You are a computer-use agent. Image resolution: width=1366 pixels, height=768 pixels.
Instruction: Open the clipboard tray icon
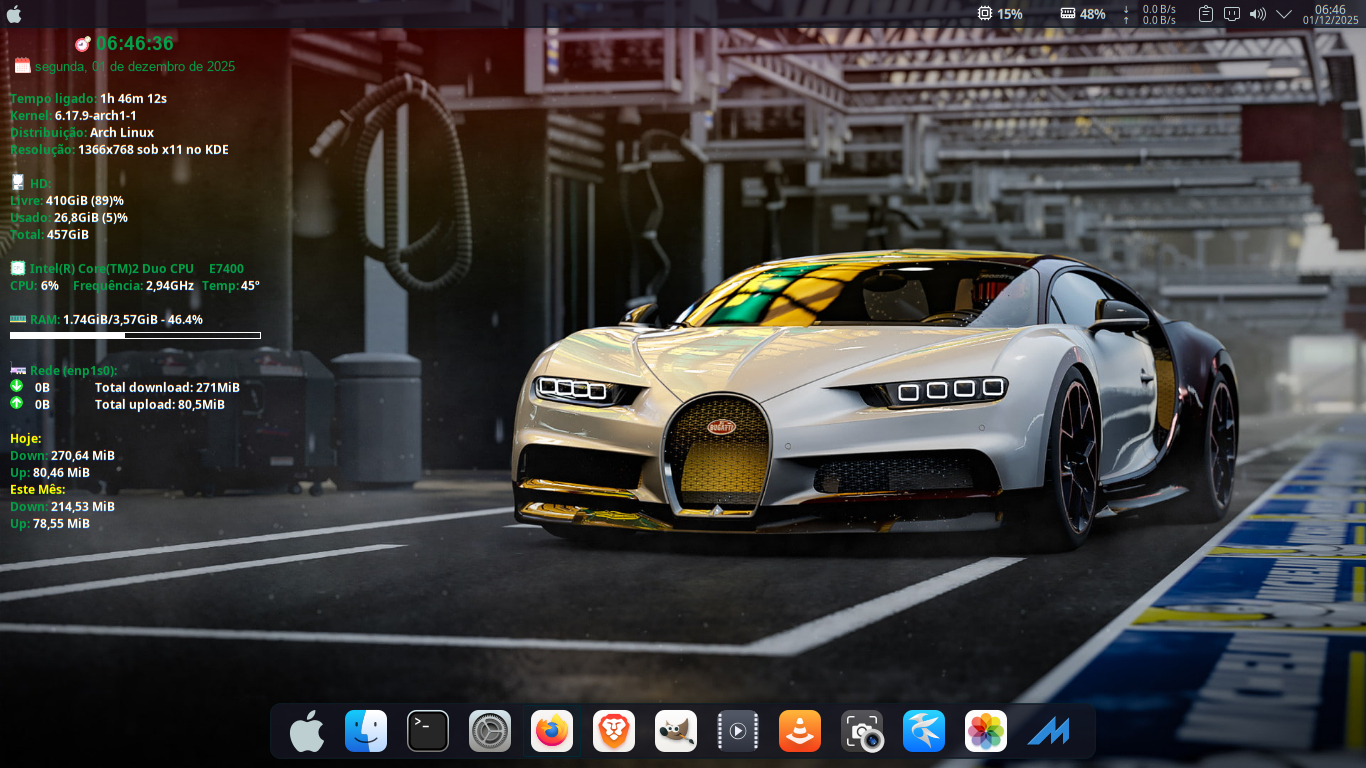[1206, 14]
